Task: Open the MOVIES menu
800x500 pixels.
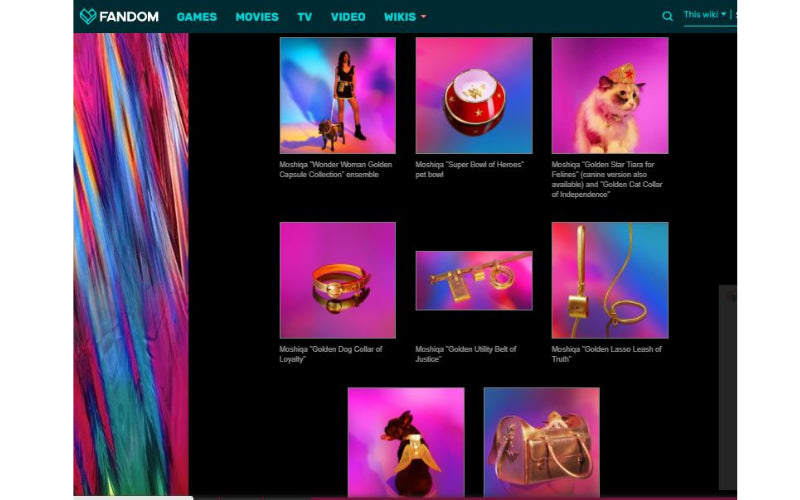Action: click(x=257, y=17)
